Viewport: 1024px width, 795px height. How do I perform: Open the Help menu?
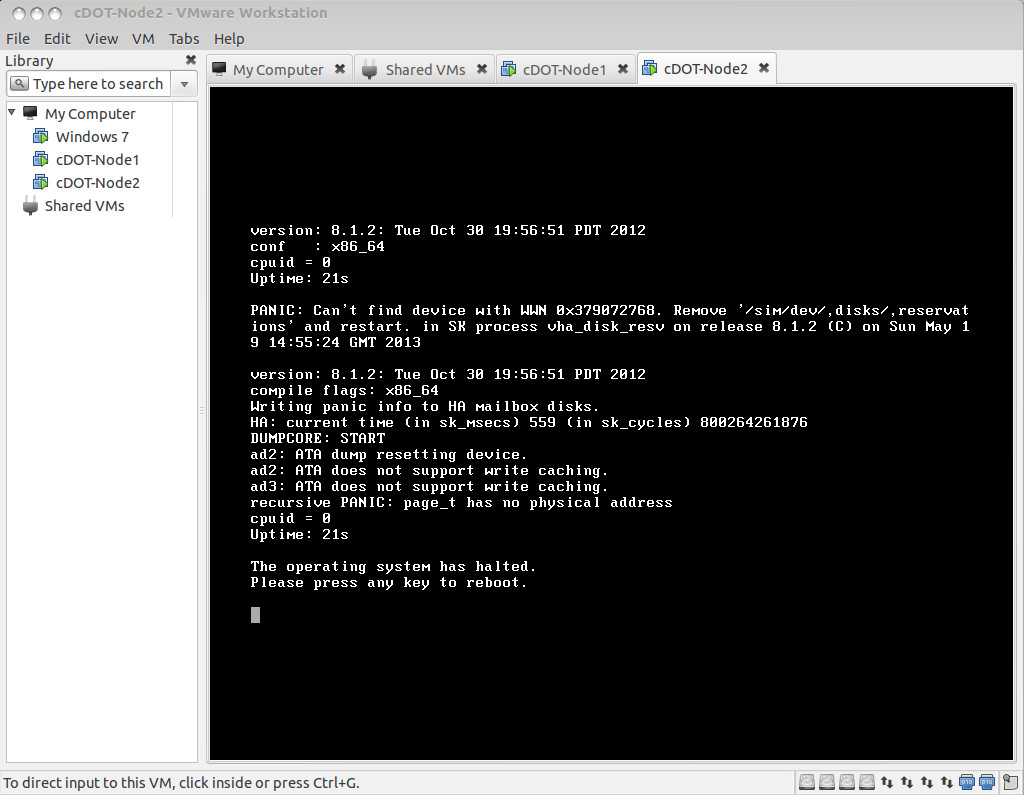tap(229, 39)
